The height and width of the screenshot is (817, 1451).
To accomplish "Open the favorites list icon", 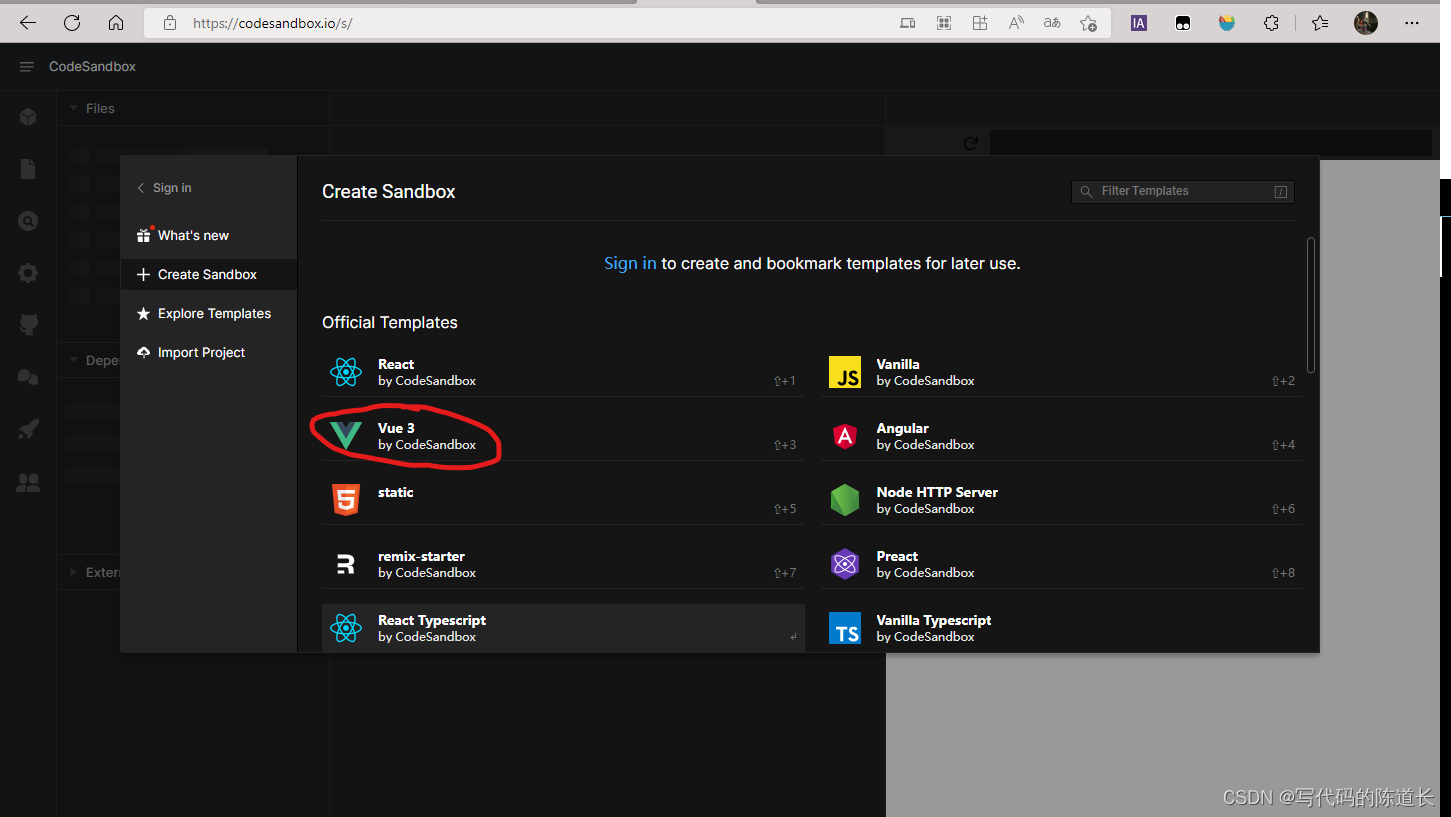I will click(x=1320, y=22).
